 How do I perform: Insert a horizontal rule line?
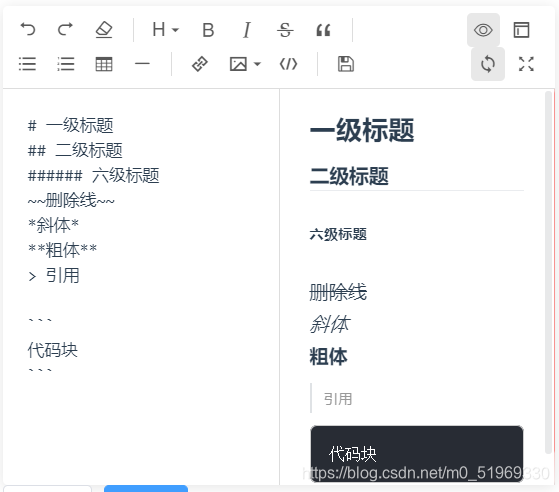tap(142, 64)
